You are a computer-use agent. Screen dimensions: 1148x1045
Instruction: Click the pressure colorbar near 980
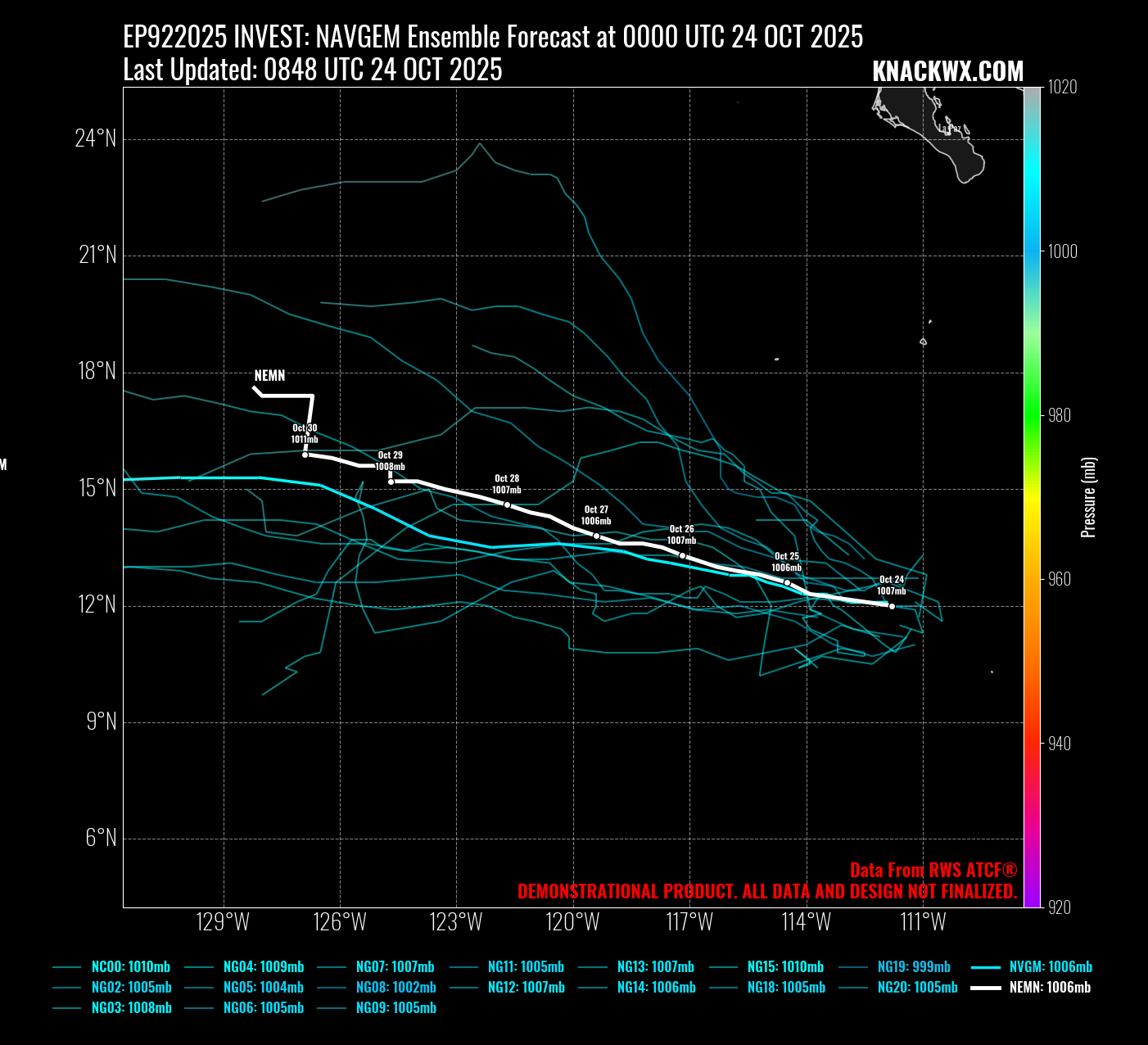[1032, 415]
